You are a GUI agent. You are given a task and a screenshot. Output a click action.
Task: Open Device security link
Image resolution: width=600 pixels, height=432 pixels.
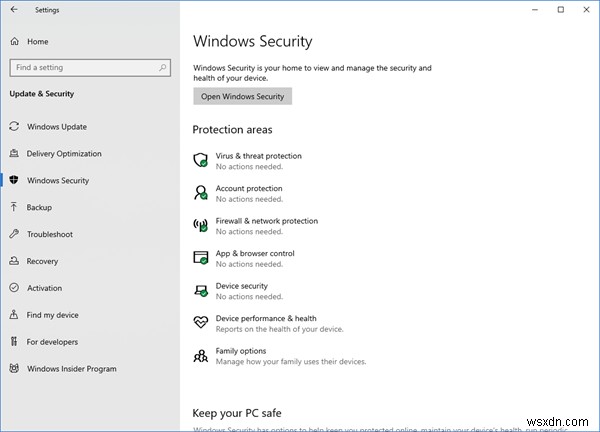242,286
